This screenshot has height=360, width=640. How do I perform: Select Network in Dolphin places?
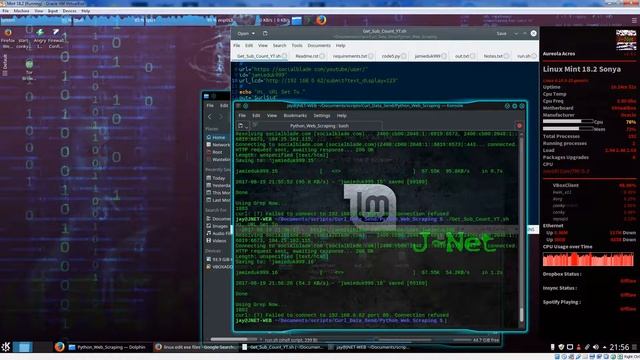[x=218, y=145]
